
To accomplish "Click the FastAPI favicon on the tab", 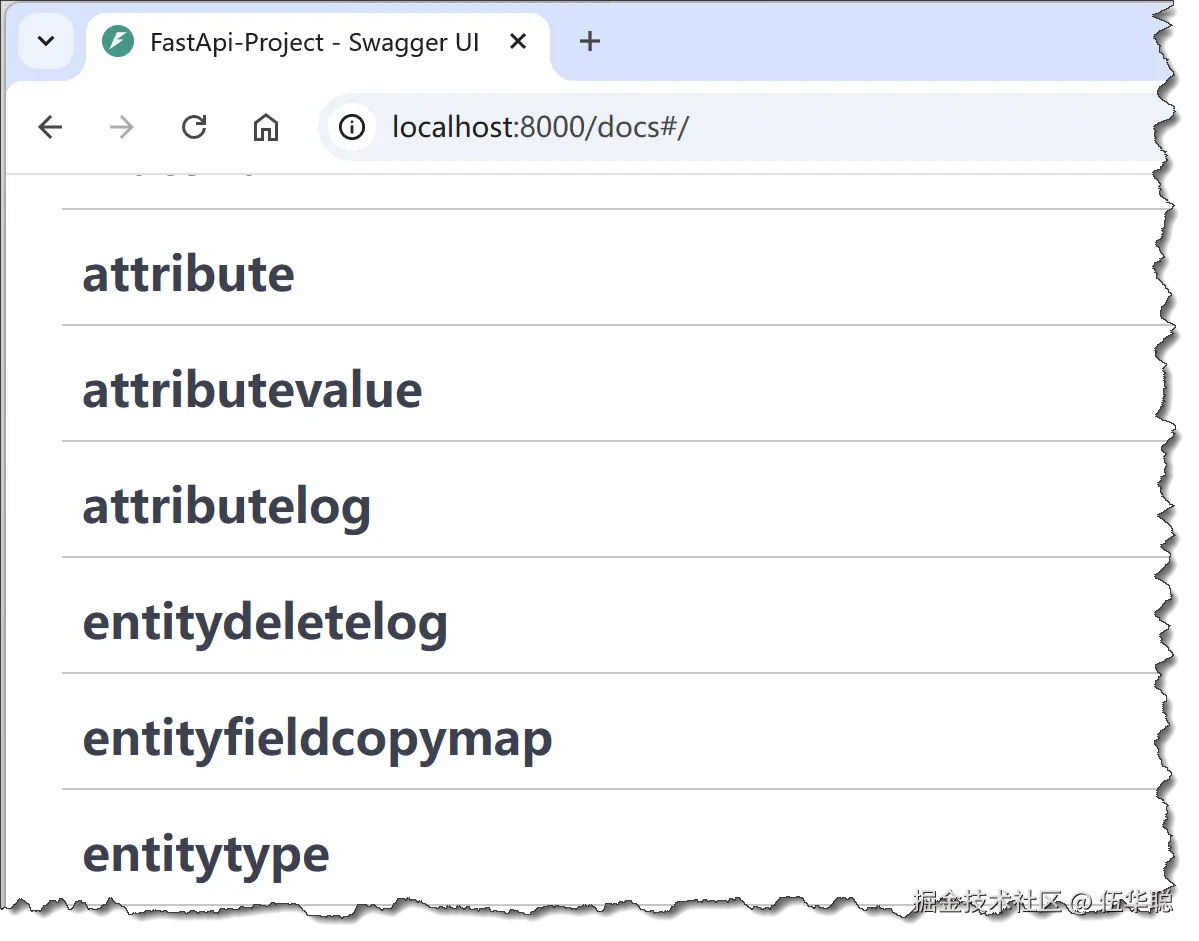I will (118, 42).
